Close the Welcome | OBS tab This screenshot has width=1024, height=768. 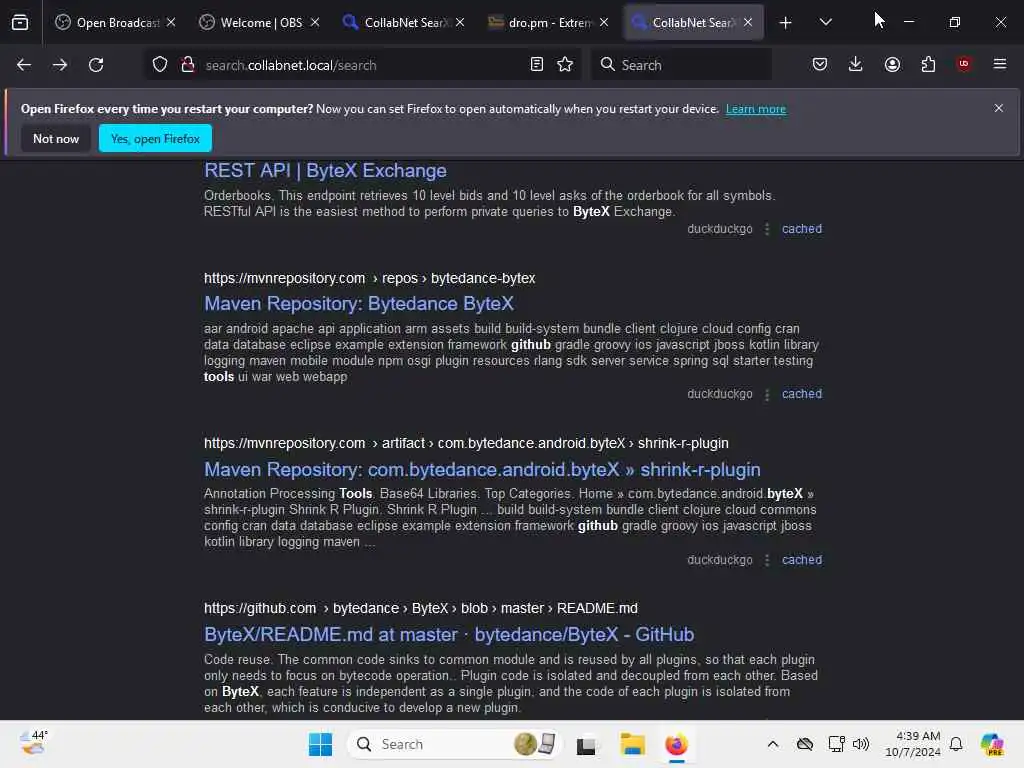315,22
